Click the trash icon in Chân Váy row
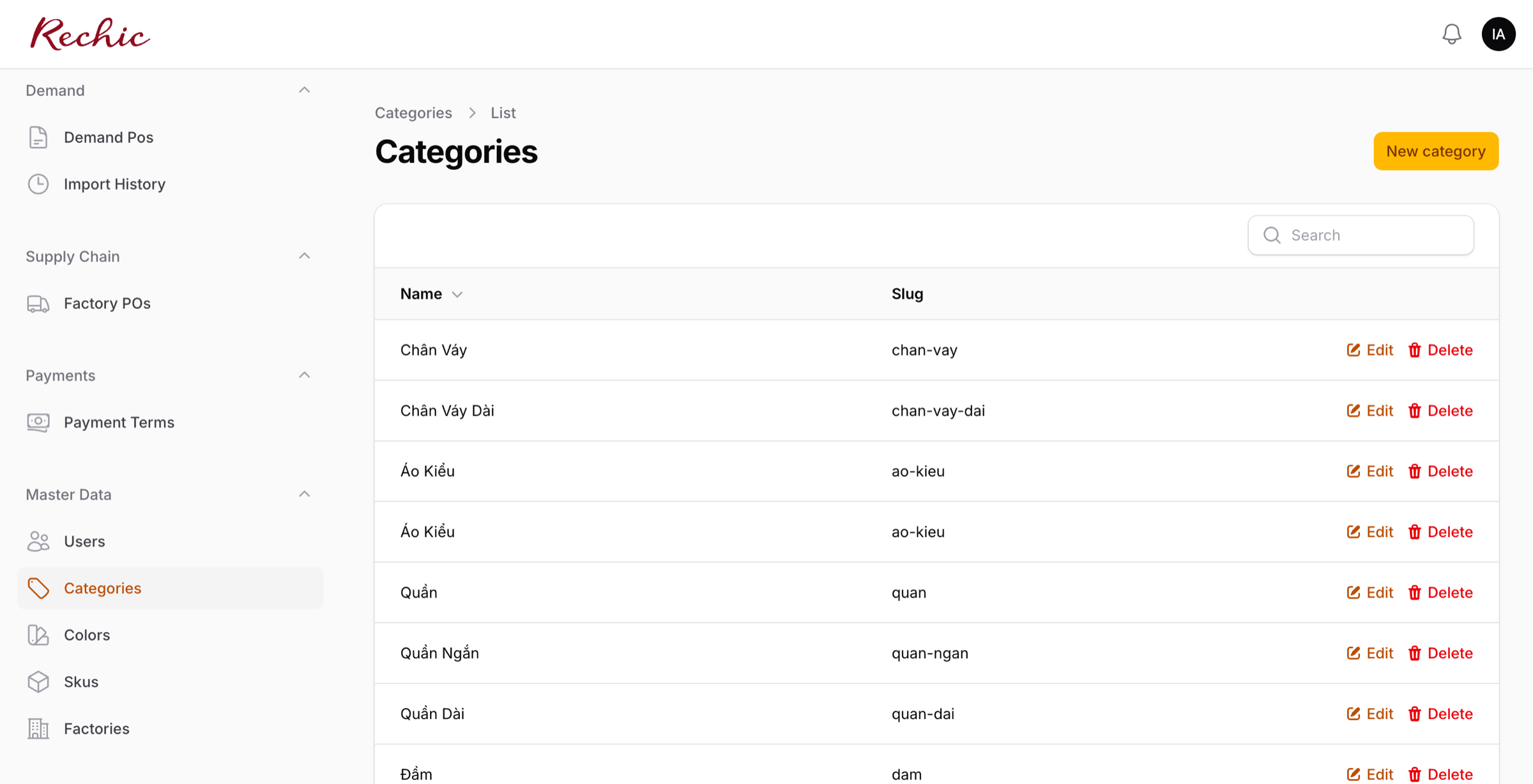The image size is (1533, 784). 1415,350
